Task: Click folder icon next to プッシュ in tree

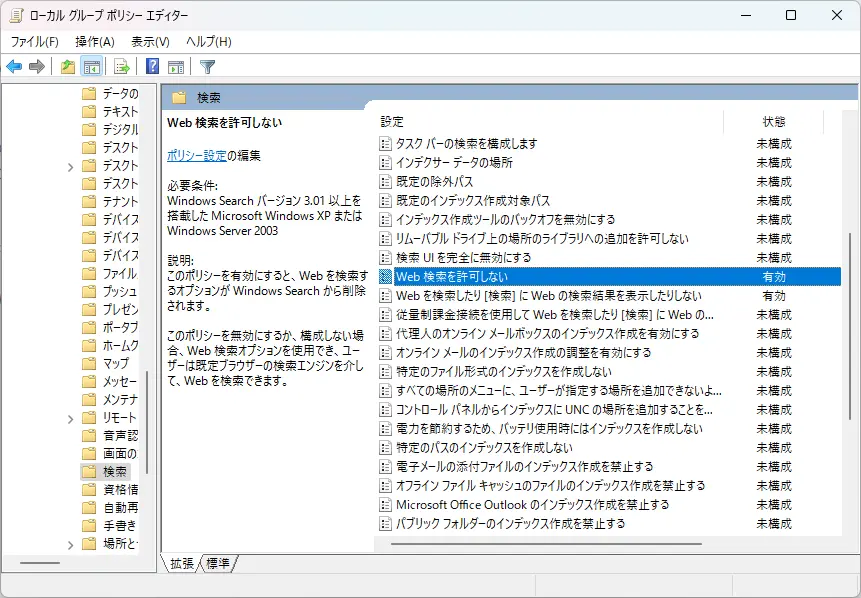Action: tap(89, 291)
